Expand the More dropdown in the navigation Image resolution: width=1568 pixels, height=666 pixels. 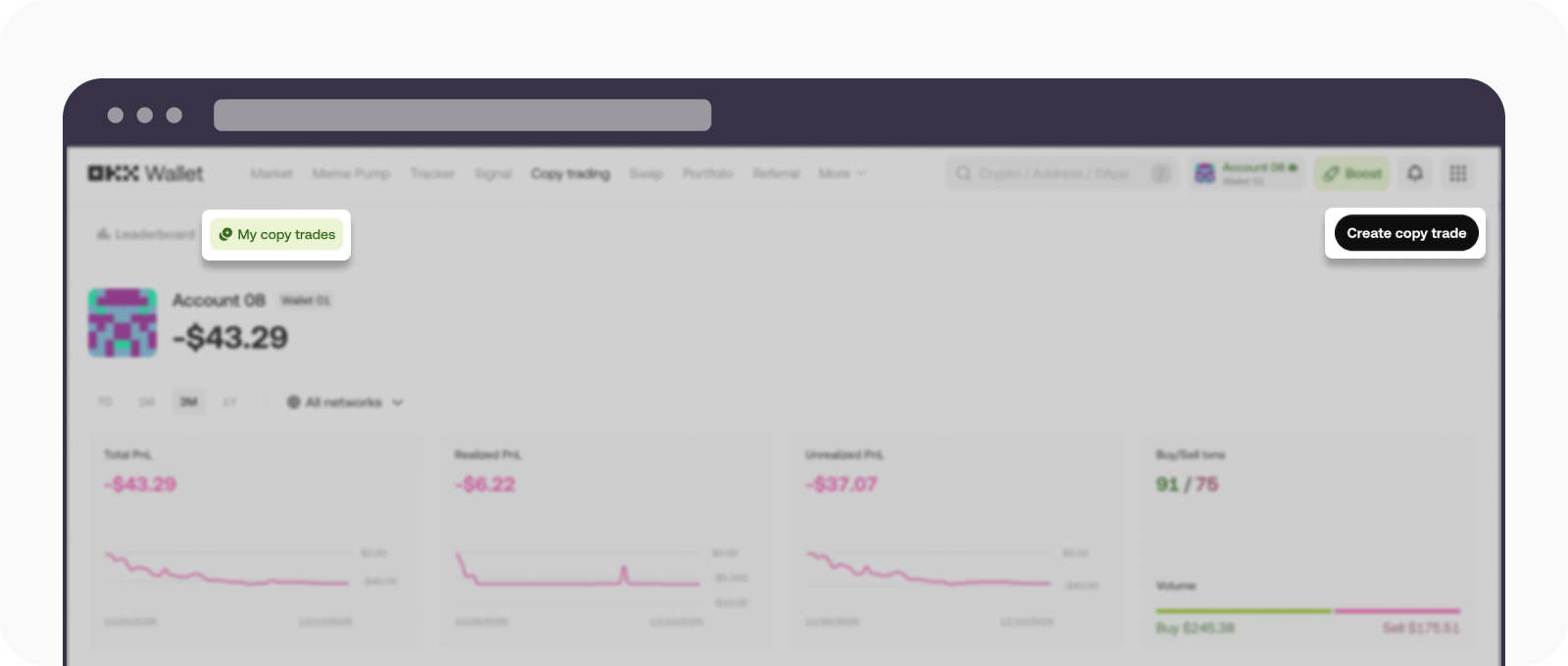click(842, 173)
